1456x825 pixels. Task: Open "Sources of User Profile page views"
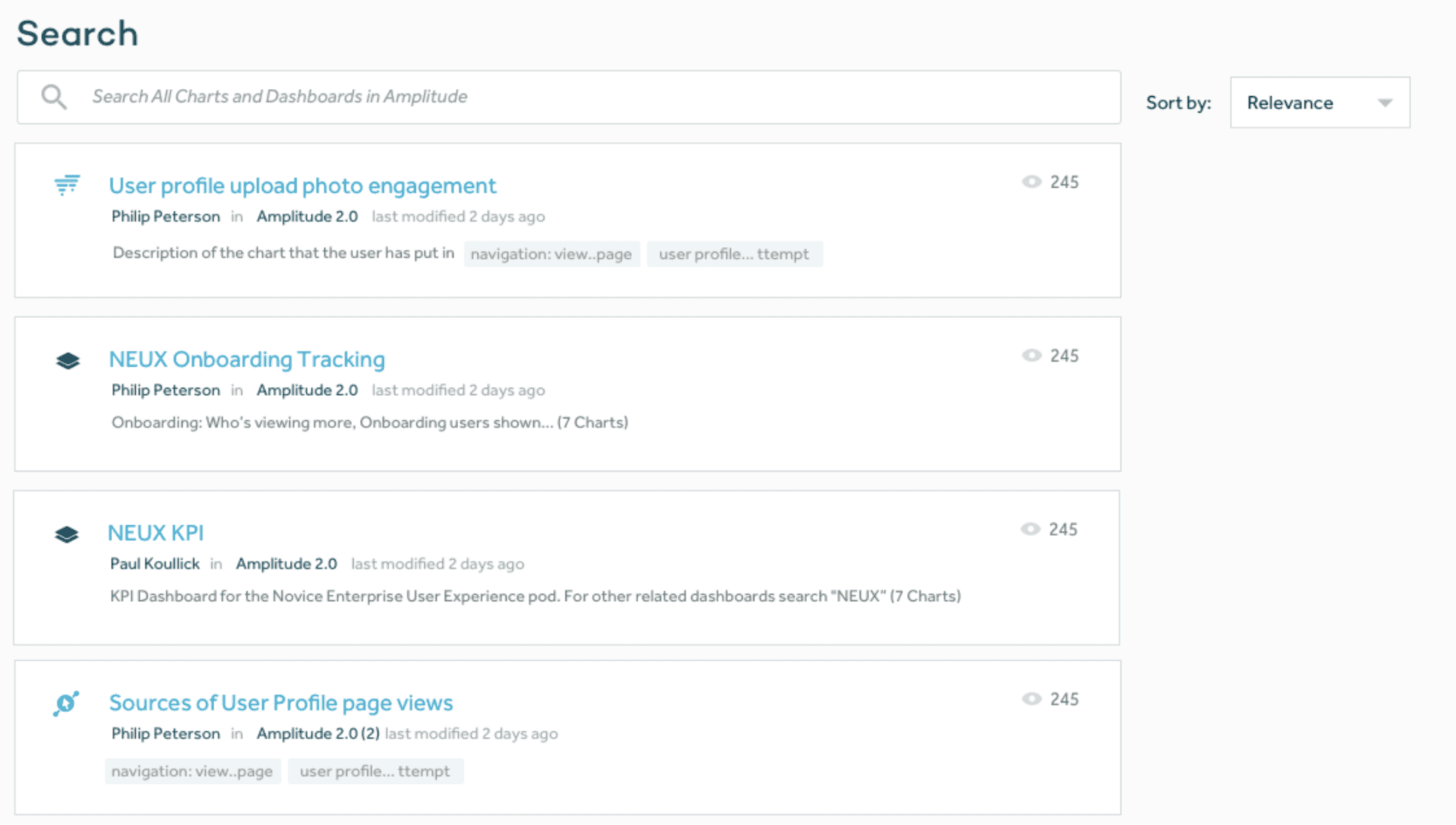pyautogui.click(x=280, y=702)
